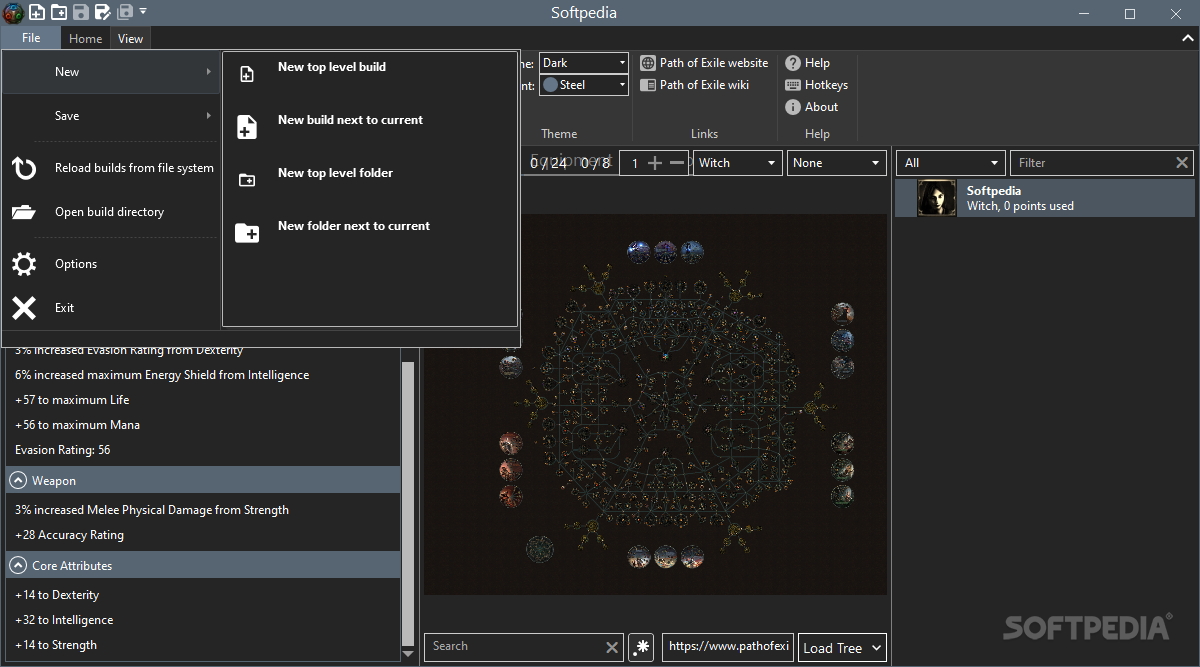Open the Hotkeys button
The image size is (1200, 667).
pos(817,85)
